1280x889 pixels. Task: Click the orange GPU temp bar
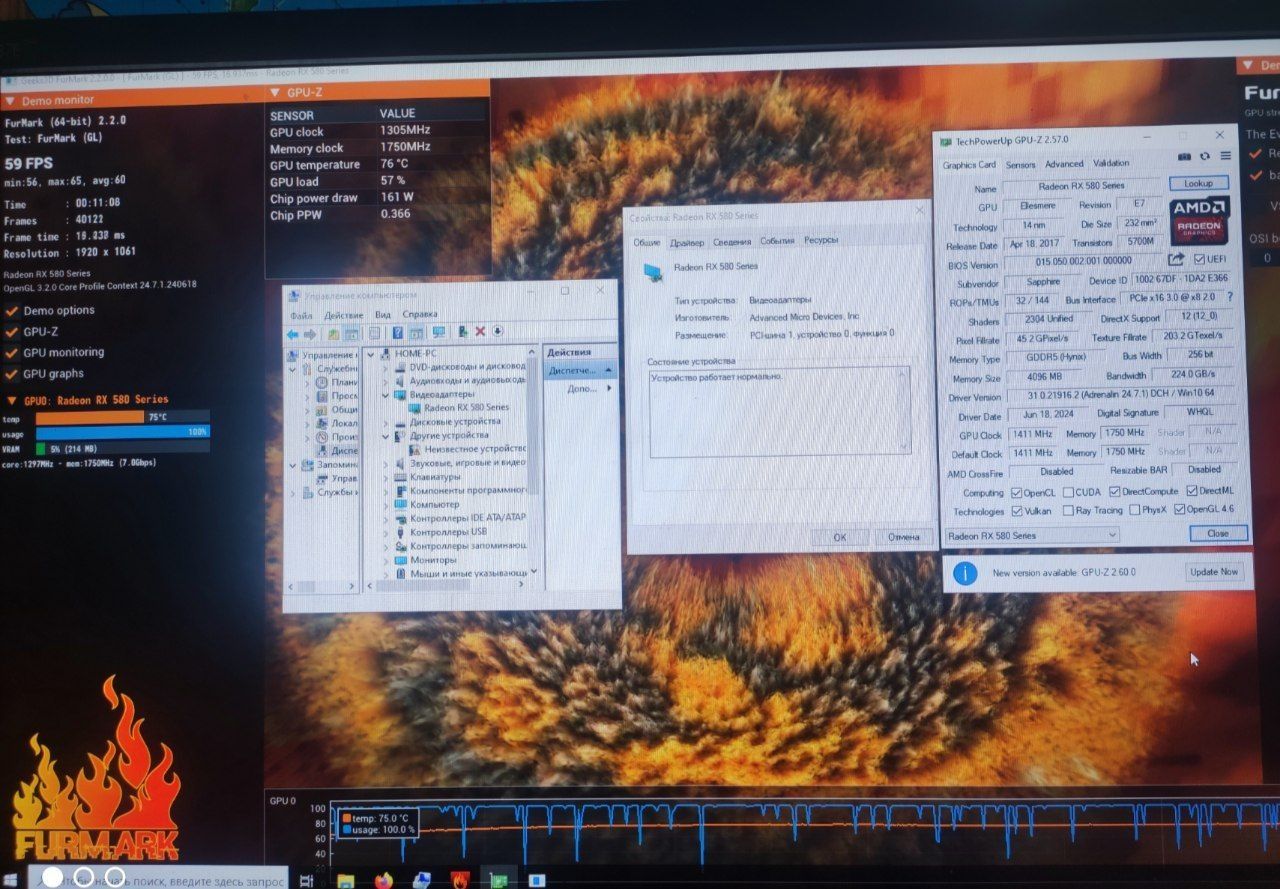click(x=90, y=417)
